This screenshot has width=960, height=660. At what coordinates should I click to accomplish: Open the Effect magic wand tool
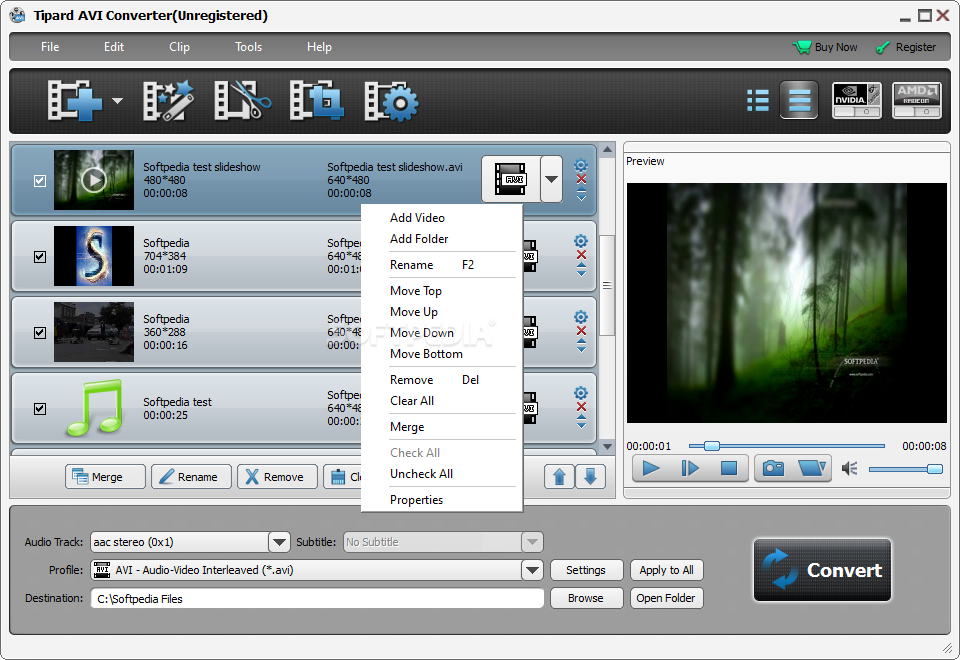point(168,100)
